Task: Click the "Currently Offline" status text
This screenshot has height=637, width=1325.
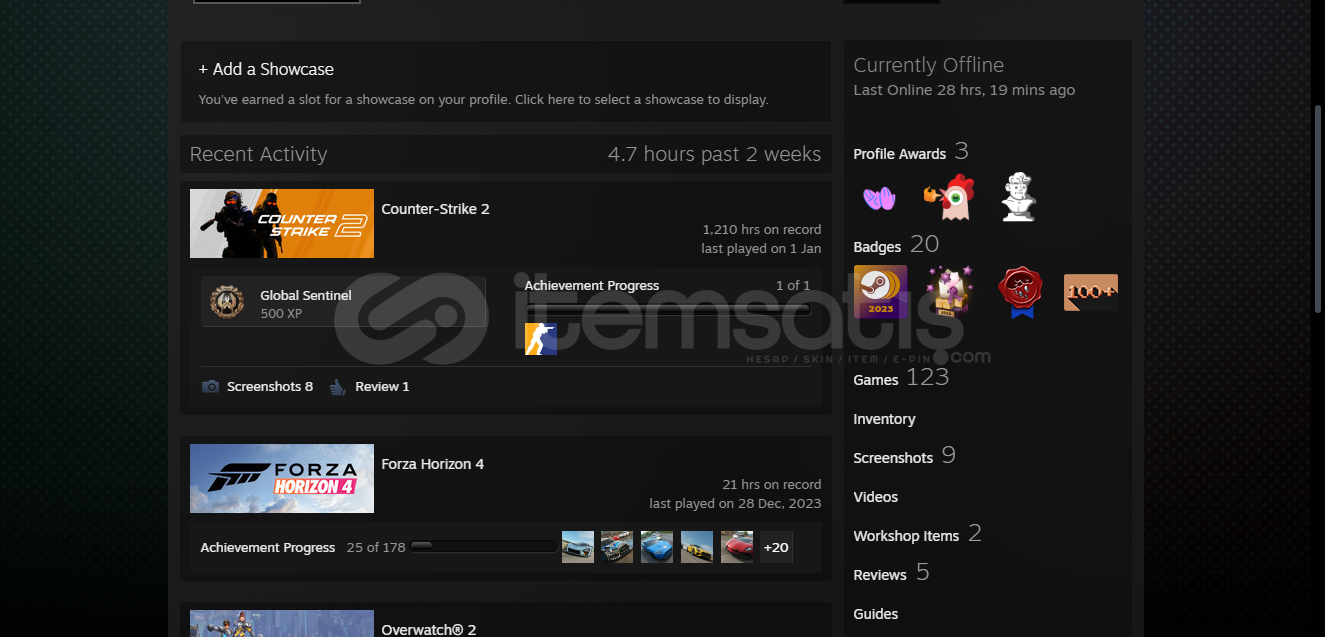Action: (929, 65)
